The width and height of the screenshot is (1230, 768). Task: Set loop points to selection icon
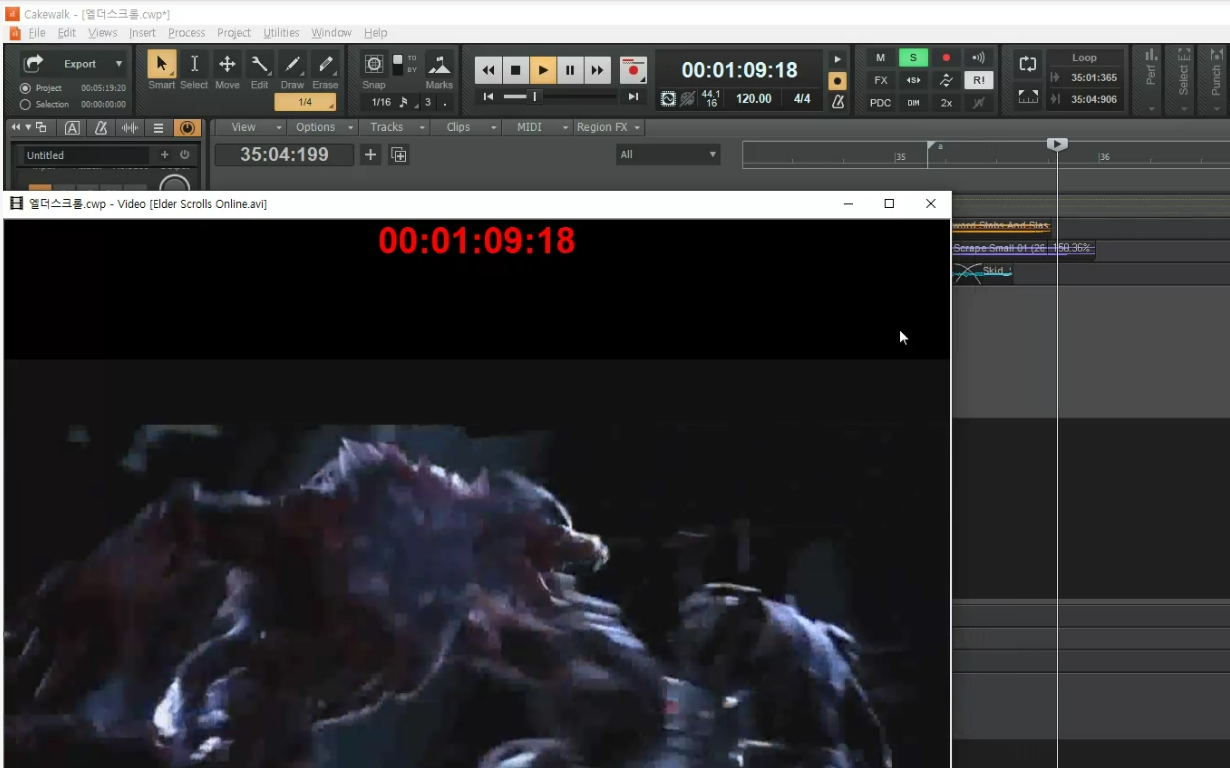pyautogui.click(x=1028, y=97)
